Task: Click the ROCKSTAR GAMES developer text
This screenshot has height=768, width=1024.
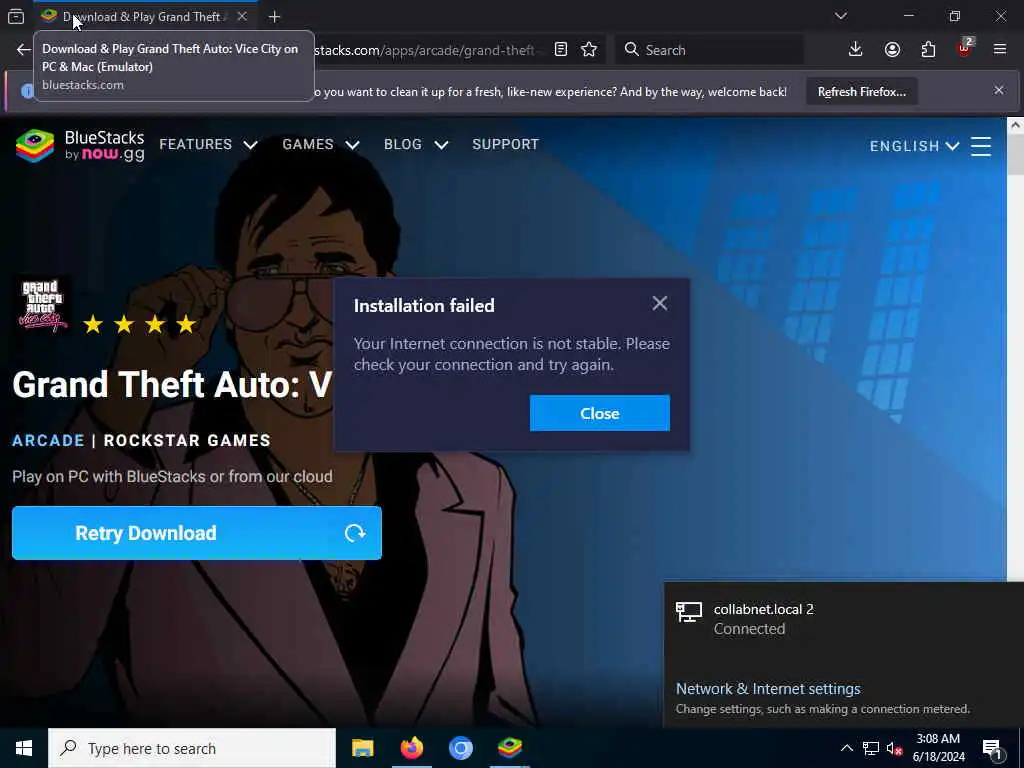Action: 187,440
